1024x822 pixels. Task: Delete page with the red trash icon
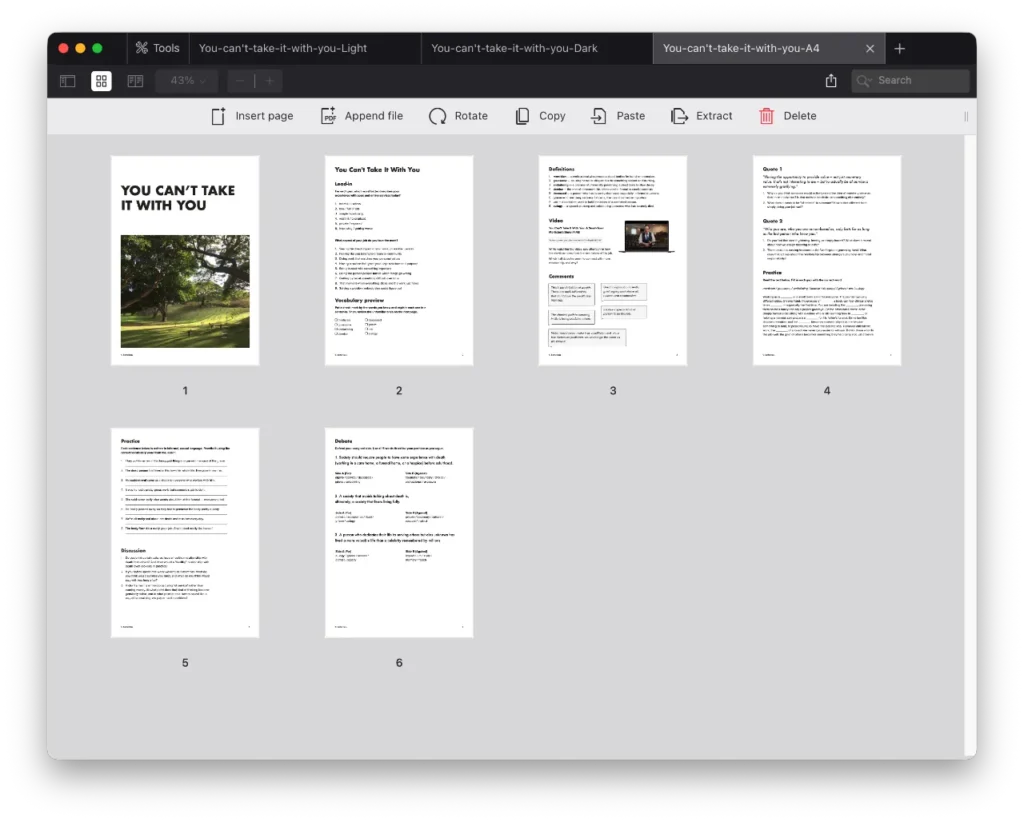[787, 116]
